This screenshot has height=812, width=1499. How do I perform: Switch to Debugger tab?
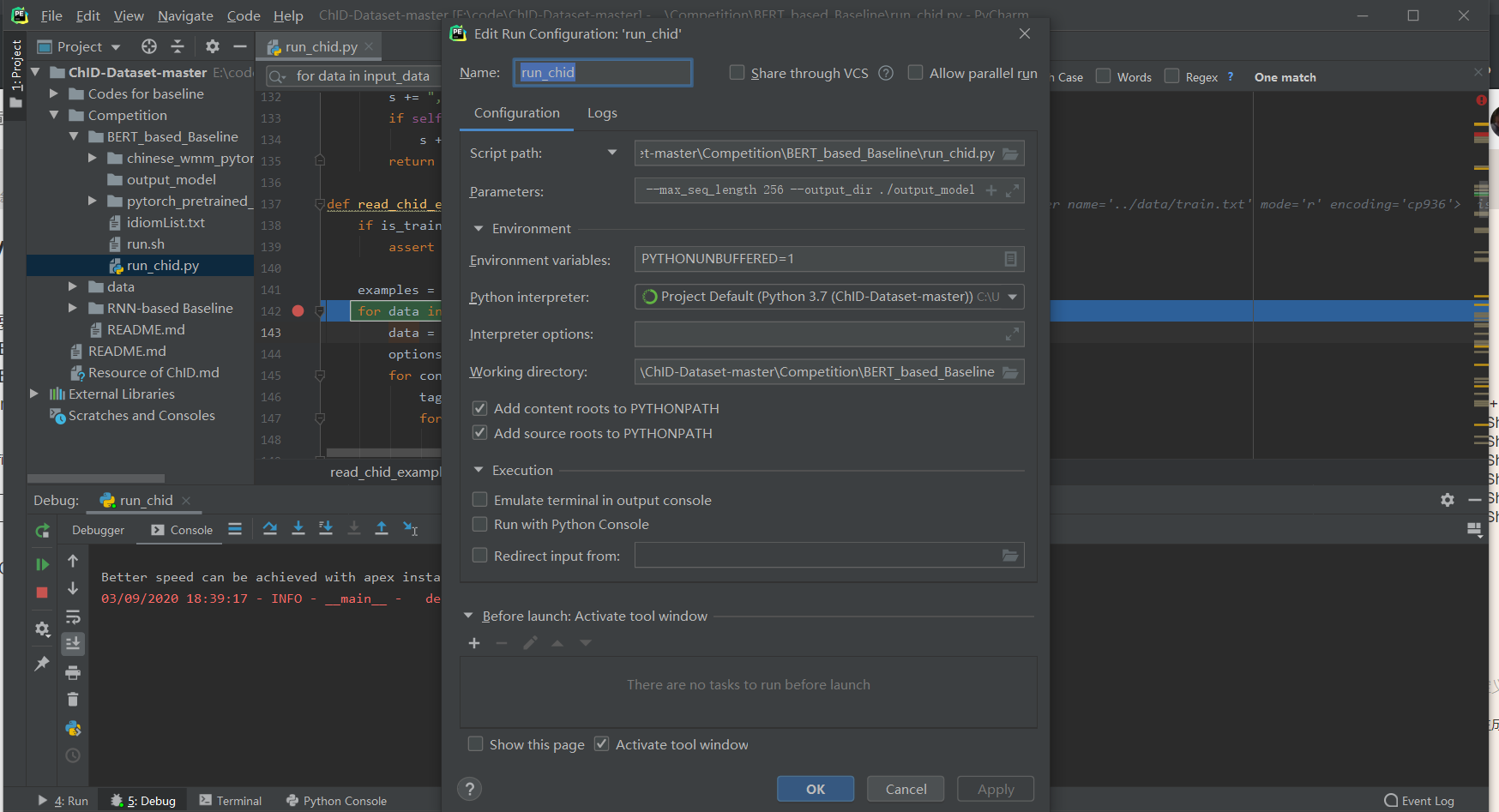click(x=98, y=530)
